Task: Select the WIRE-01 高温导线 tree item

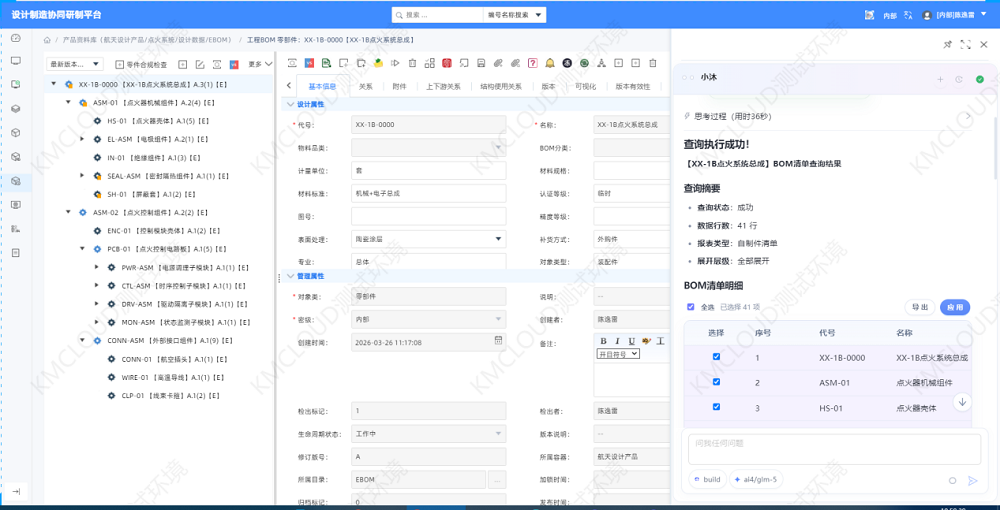Action: click(x=173, y=377)
